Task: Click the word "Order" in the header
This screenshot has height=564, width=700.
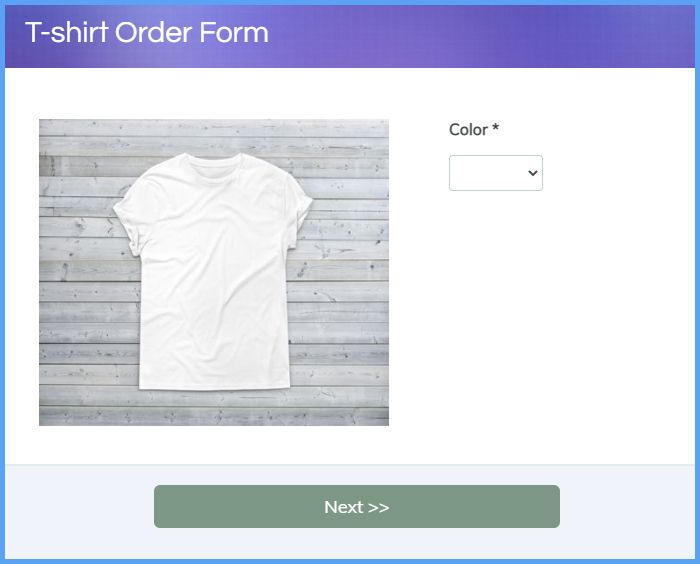Action: tap(154, 33)
